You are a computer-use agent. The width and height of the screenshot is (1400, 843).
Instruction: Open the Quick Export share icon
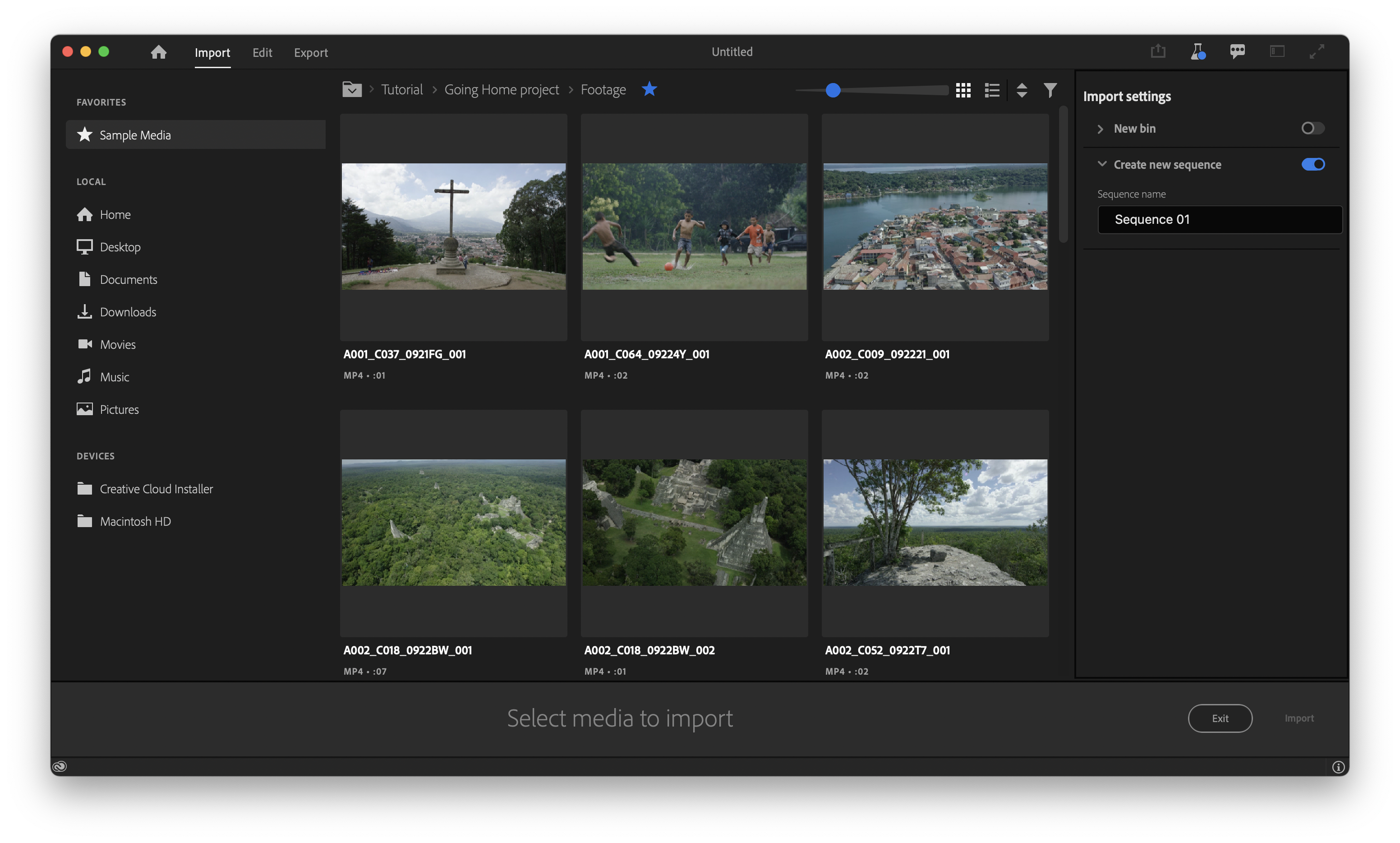click(1158, 52)
